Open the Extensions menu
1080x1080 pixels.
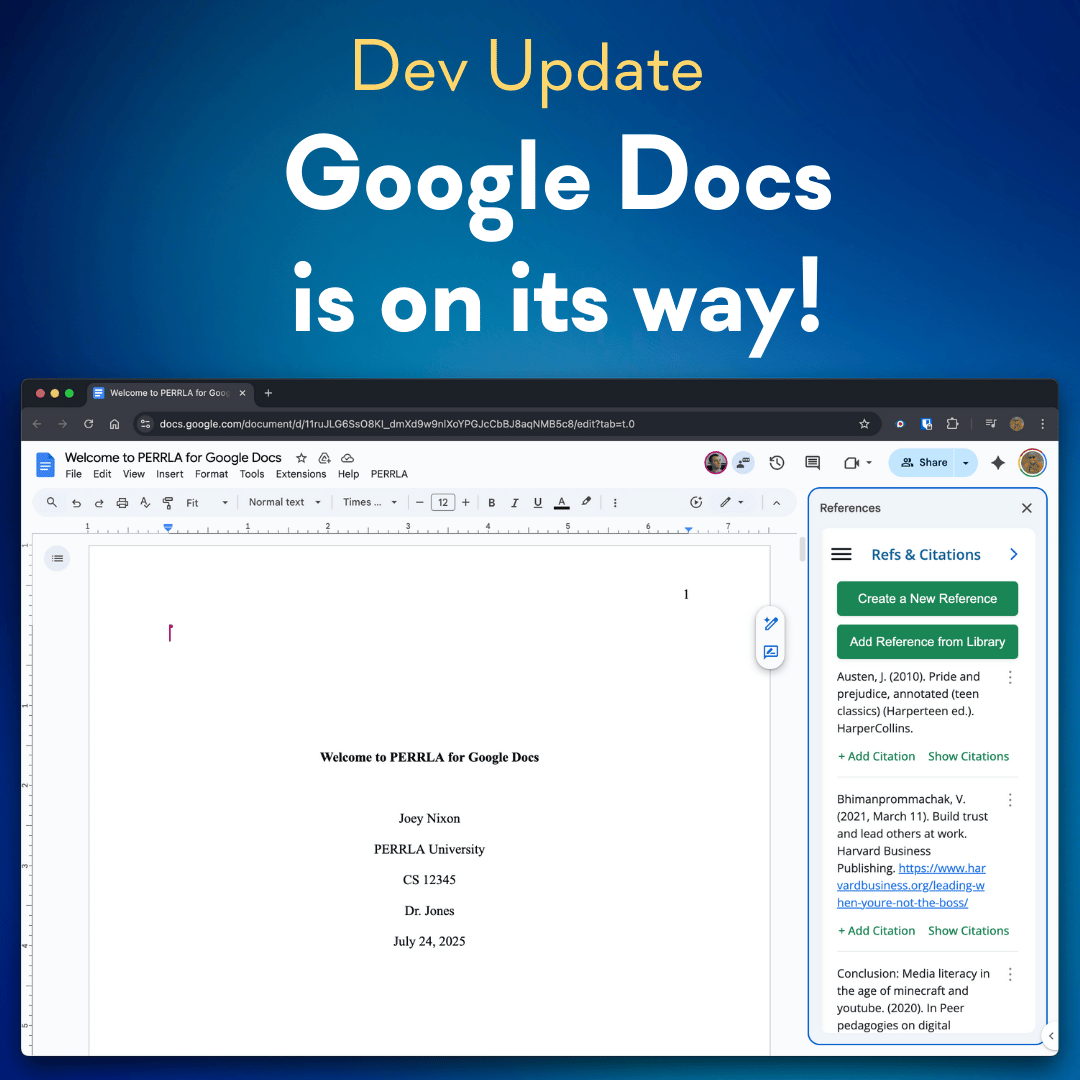click(301, 474)
